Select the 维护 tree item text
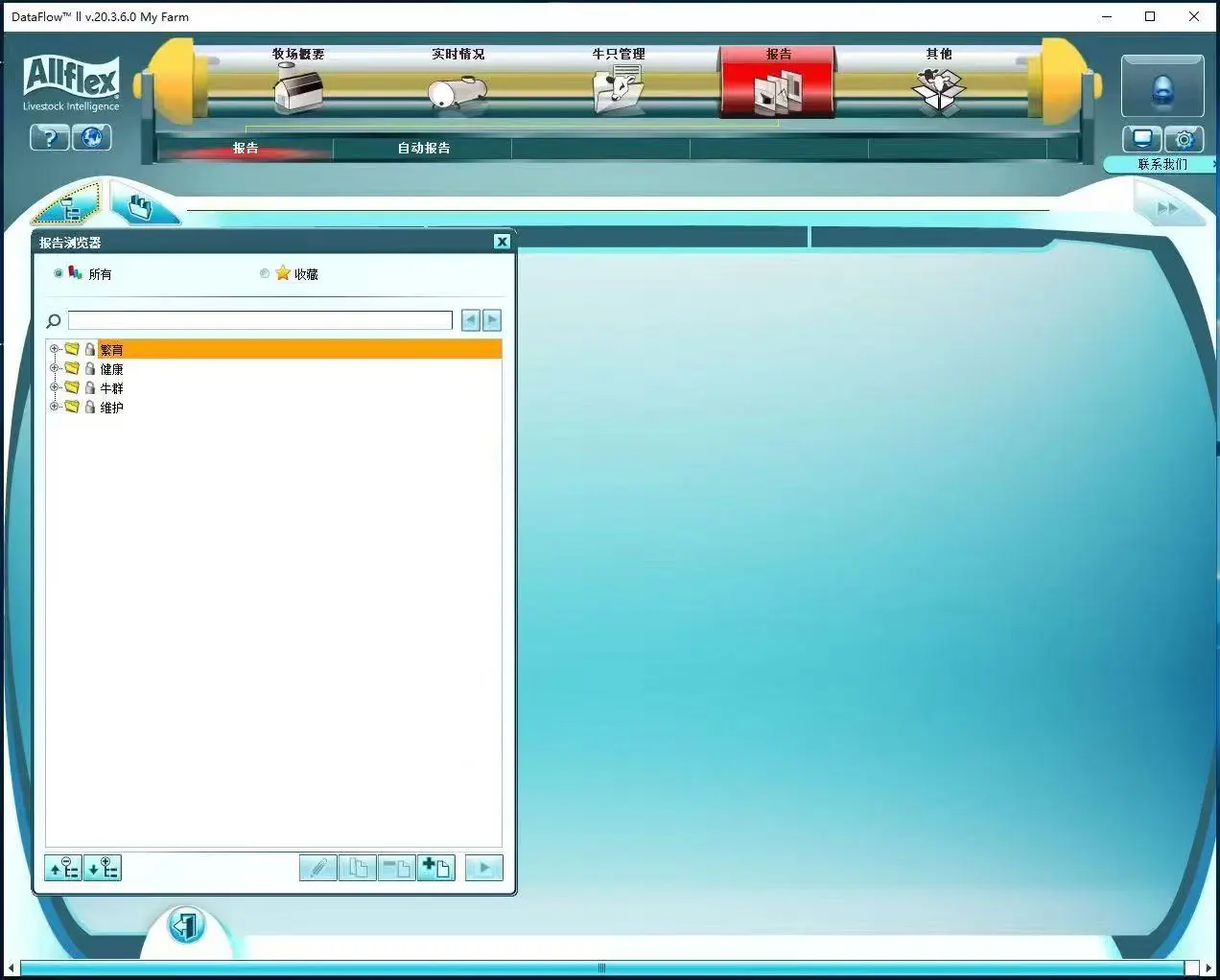 111,408
